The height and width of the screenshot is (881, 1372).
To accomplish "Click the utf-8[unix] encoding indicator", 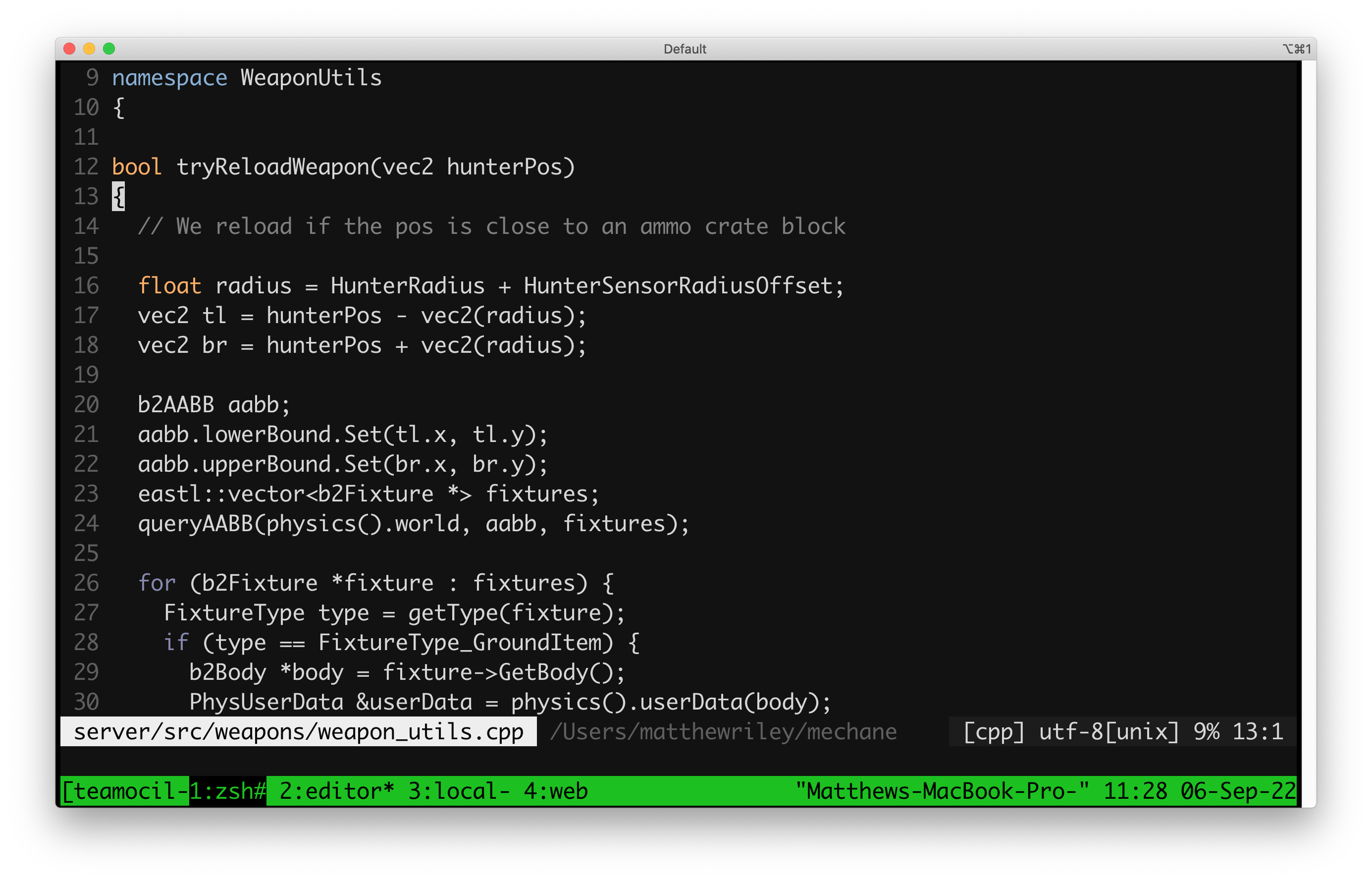I will click(x=1109, y=732).
